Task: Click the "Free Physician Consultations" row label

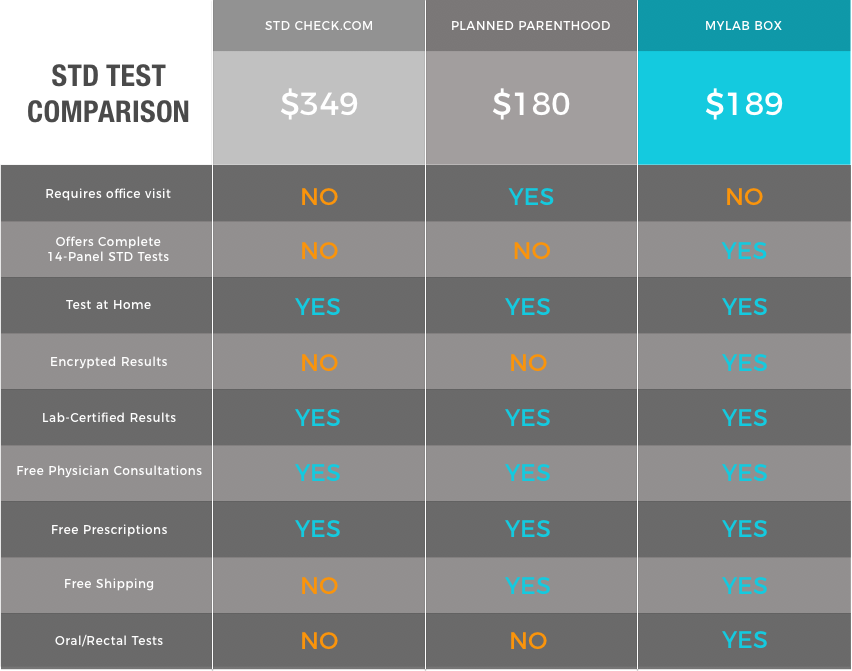Action: click(108, 471)
